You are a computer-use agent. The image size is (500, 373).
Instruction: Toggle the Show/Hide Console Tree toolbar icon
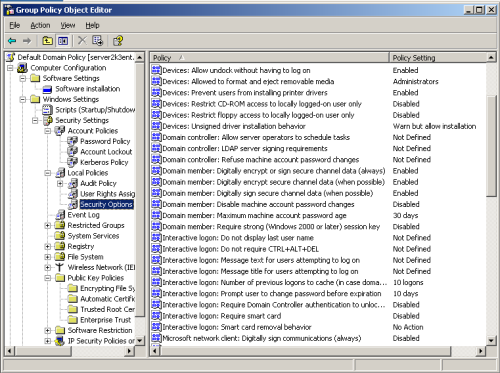coord(63,41)
